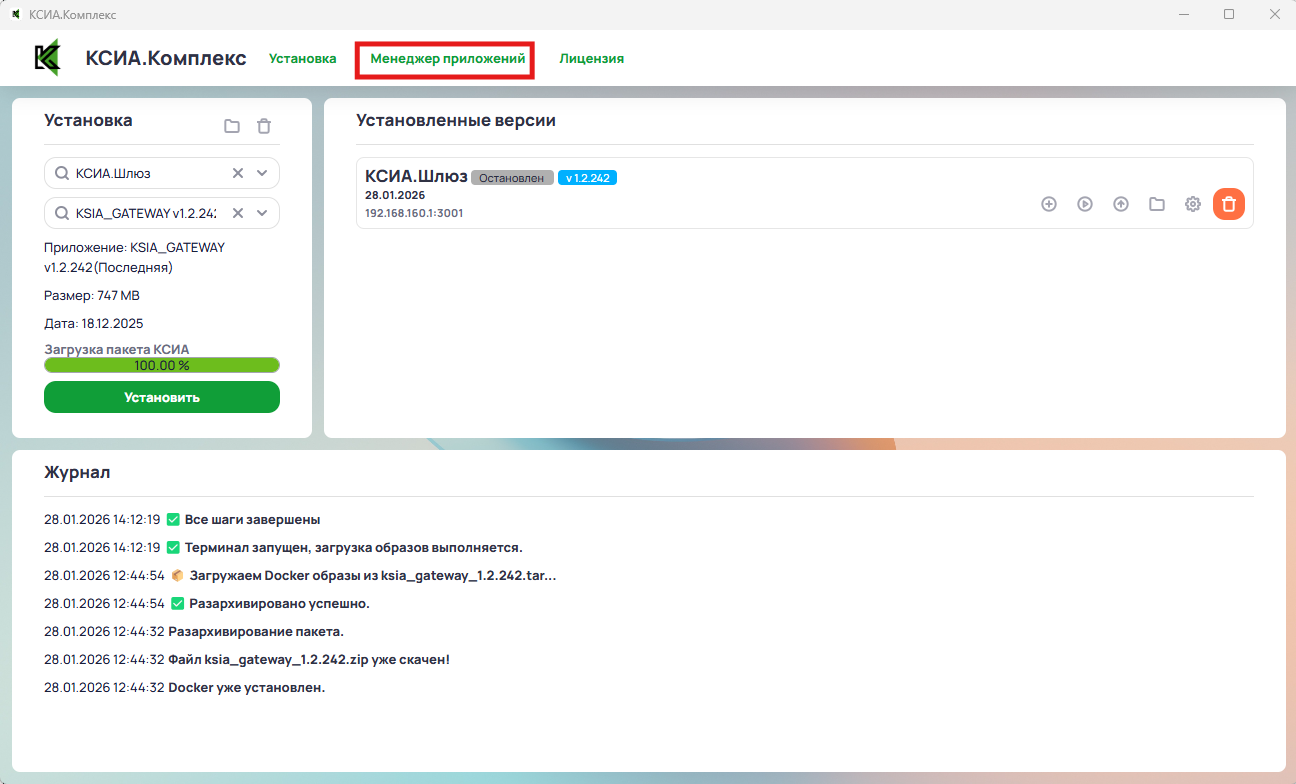Image resolution: width=1296 pixels, height=784 pixels.
Task: Switch to Менеджер приложений tab
Action: 447,59
